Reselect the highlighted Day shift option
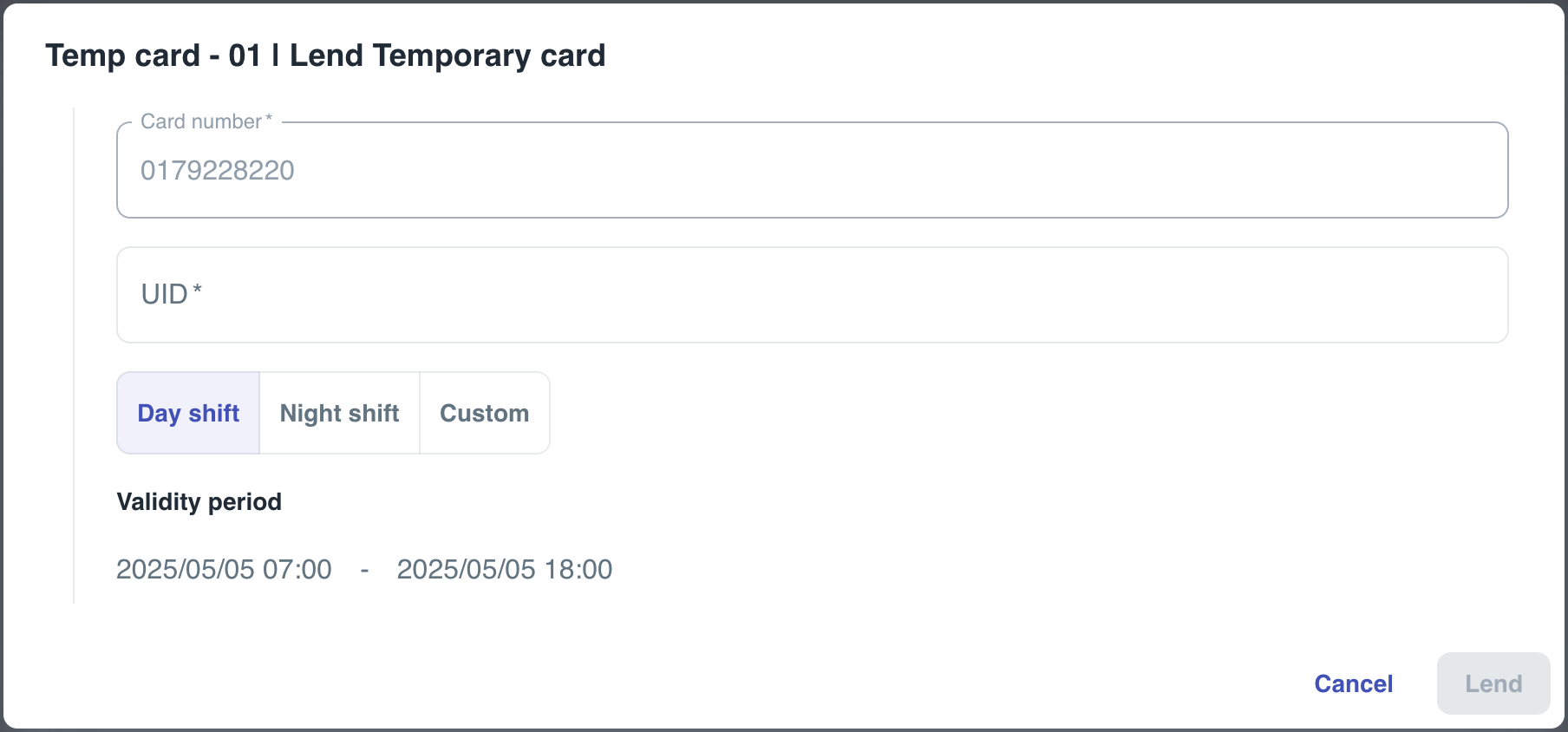The height and width of the screenshot is (732, 1568). 187,413
